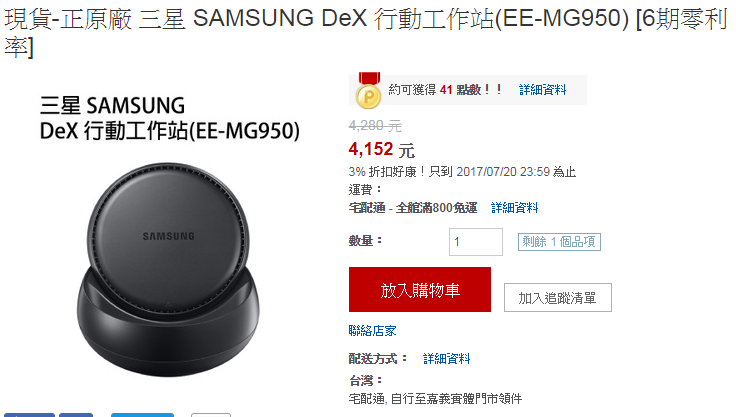Click the red 放入購物車 add-to-cart button
Image resolution: width=736 pixels, height=417 pixels.
coord(420,290)
